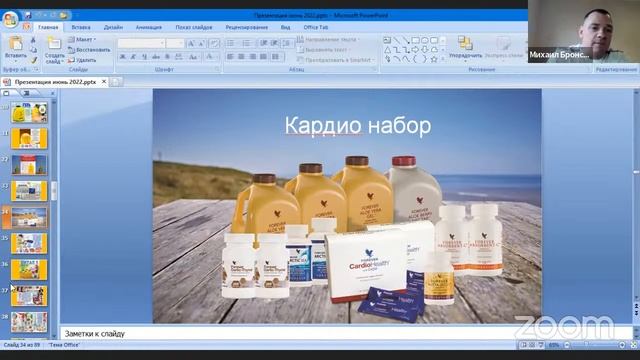Open the Рецензирование ribbon tab
Viewport: 640px width, 360px height.
click(247, 27)
